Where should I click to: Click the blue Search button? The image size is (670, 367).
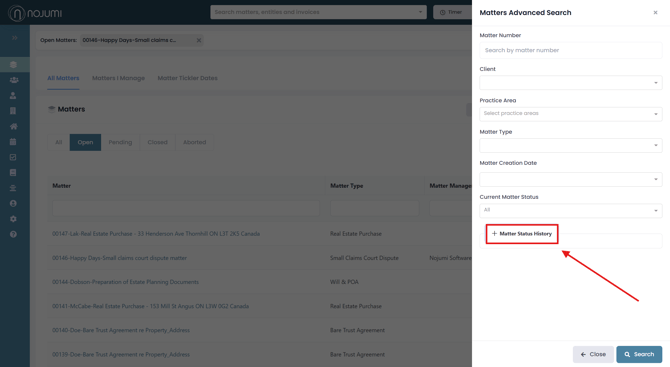(x=639, y=354)
